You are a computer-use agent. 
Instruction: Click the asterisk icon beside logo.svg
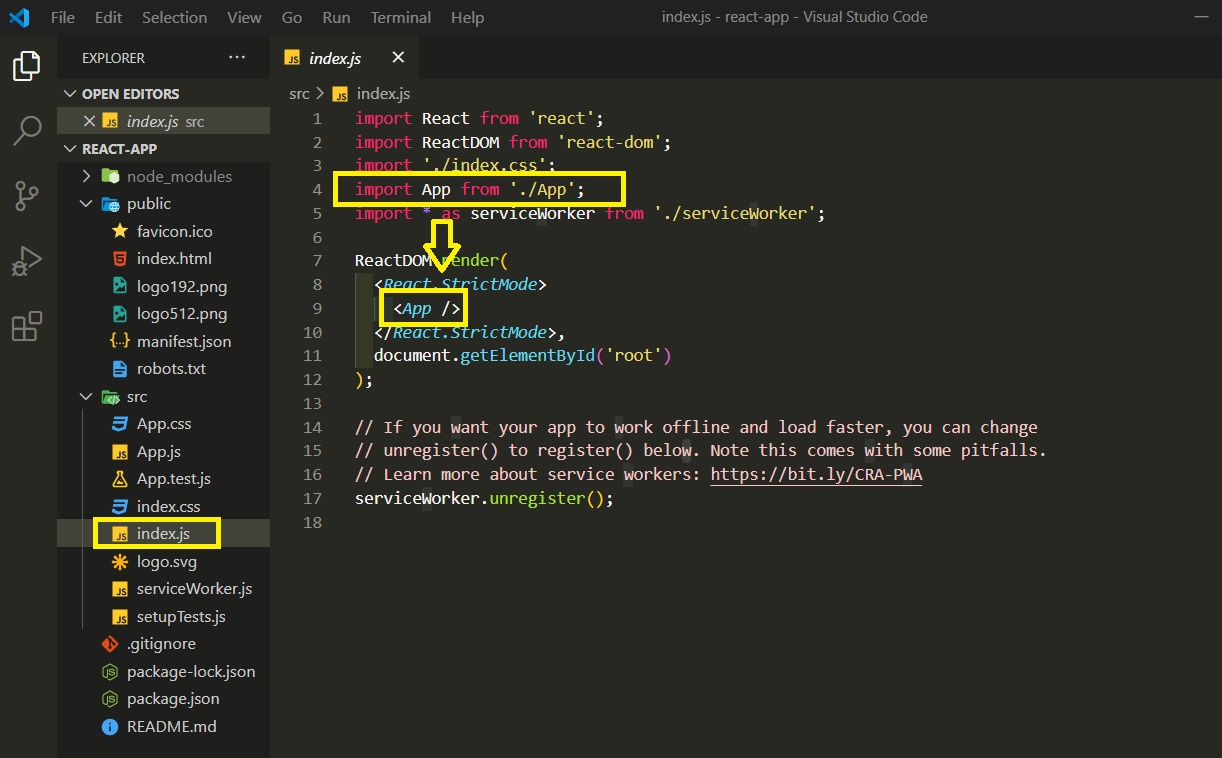(119, 562)
